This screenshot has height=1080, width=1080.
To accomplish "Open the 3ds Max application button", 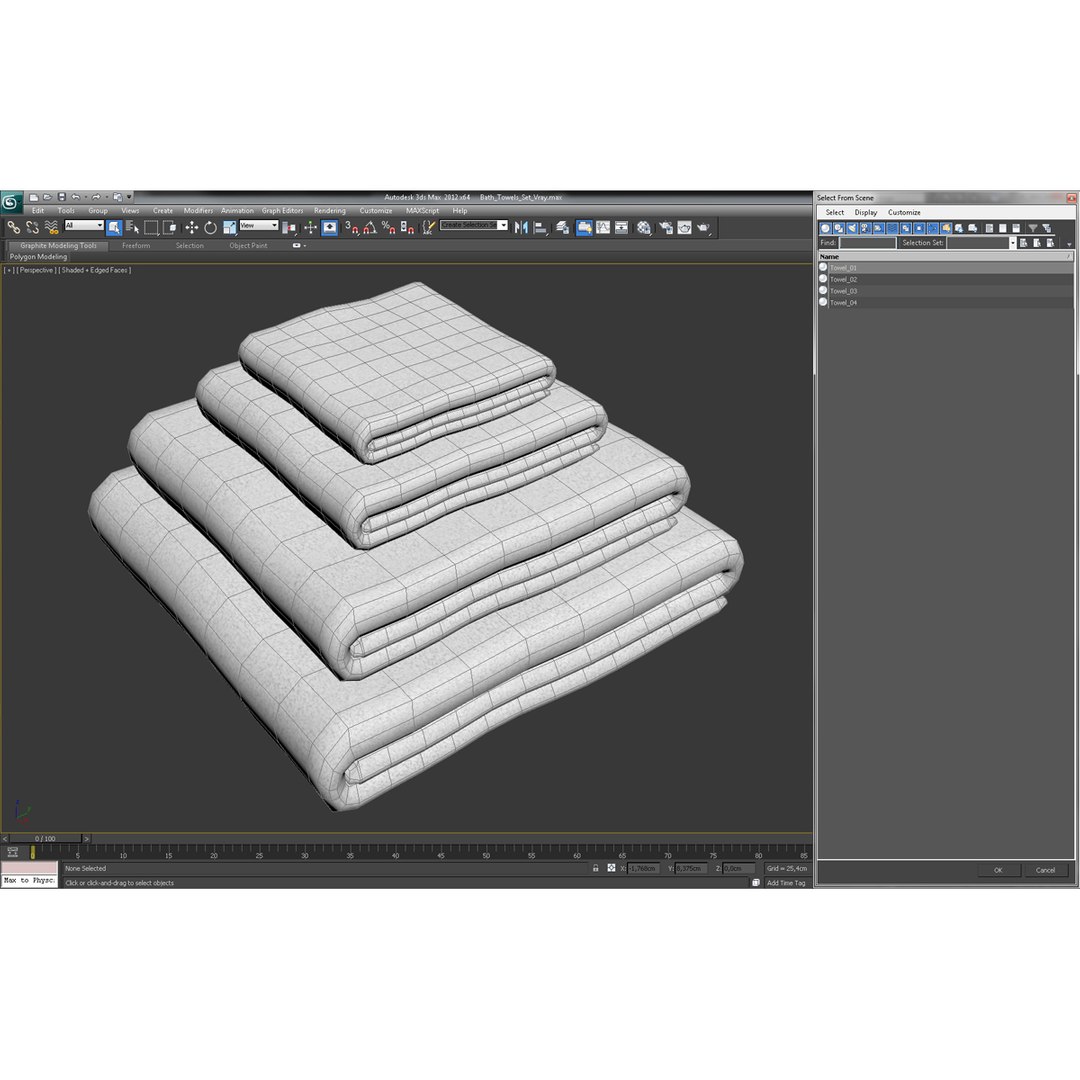I will pos(11,202).
